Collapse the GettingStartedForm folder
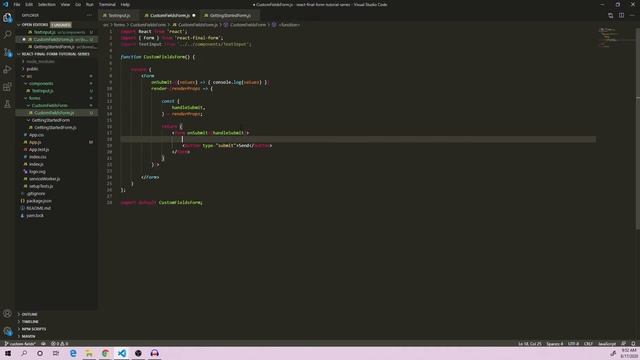640x360 pixels. tap(49, 120)
